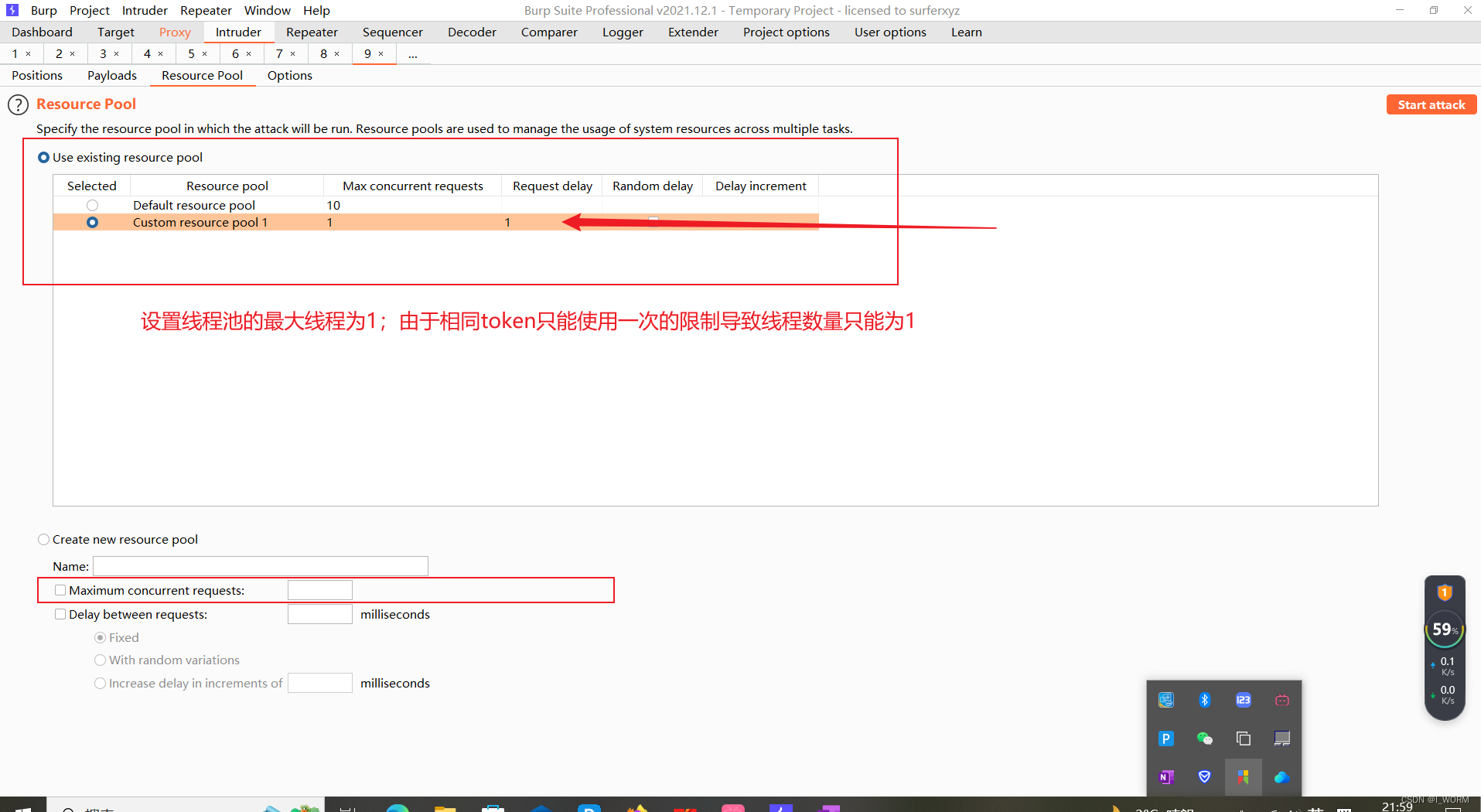Close Intruder tab 9
The height and width of the screenshot is (812, 1481).
pyautogui.click(x=381, y=54)
